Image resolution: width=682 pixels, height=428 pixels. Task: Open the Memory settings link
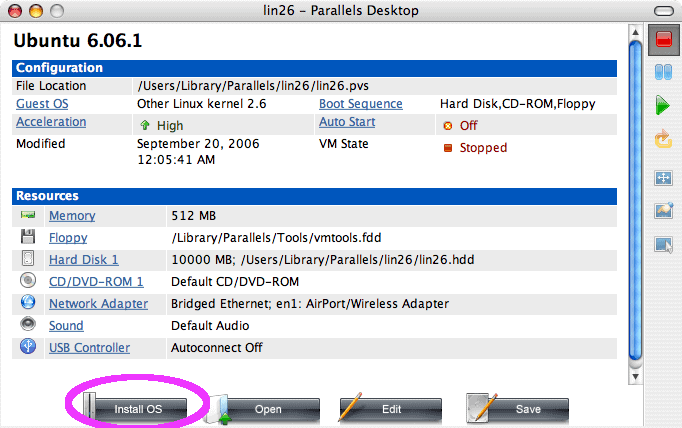tap(72, 216)
